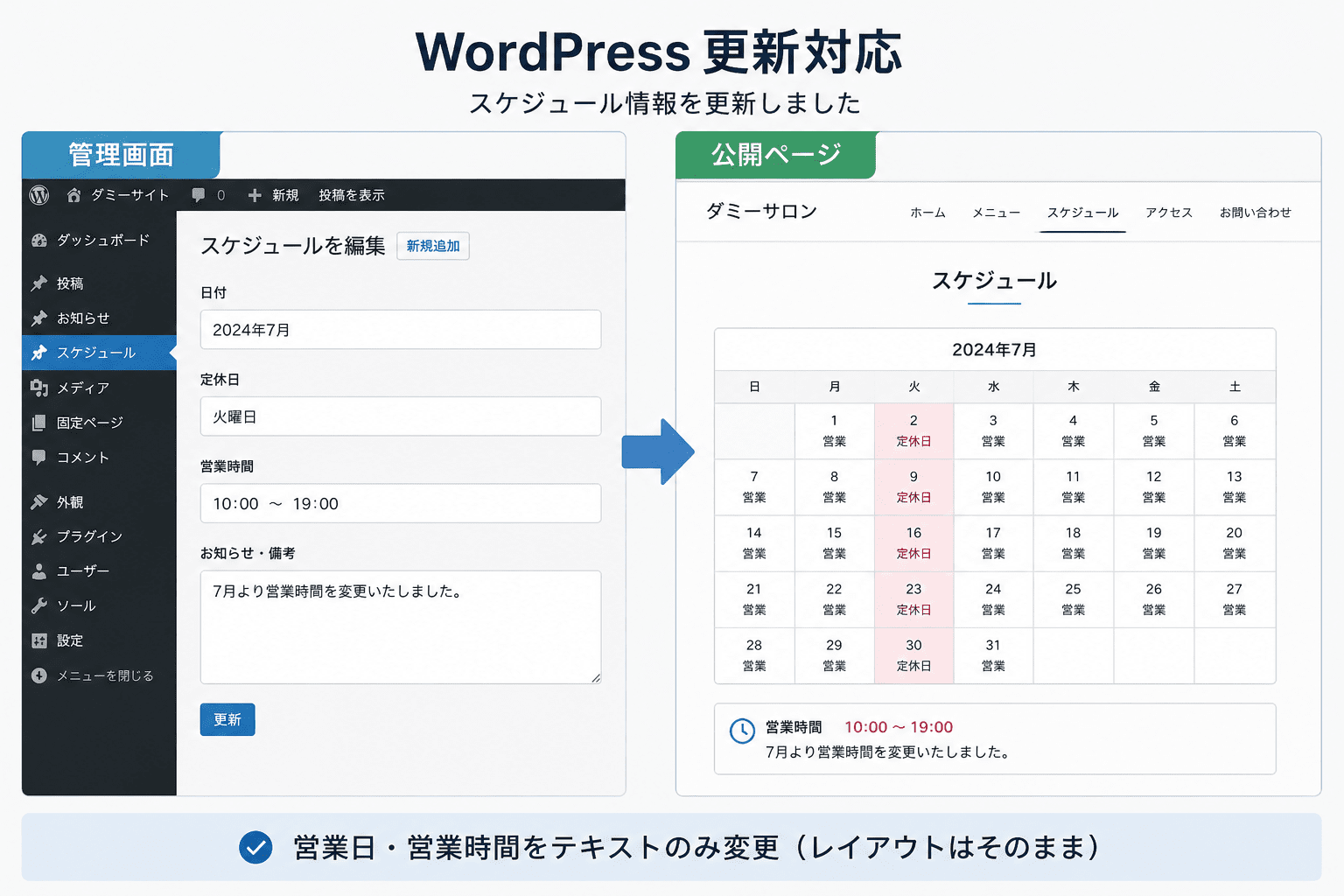Click the プラグイン plug icon
This screenshot has height=896, width=1344.
(x=39, y=536)
